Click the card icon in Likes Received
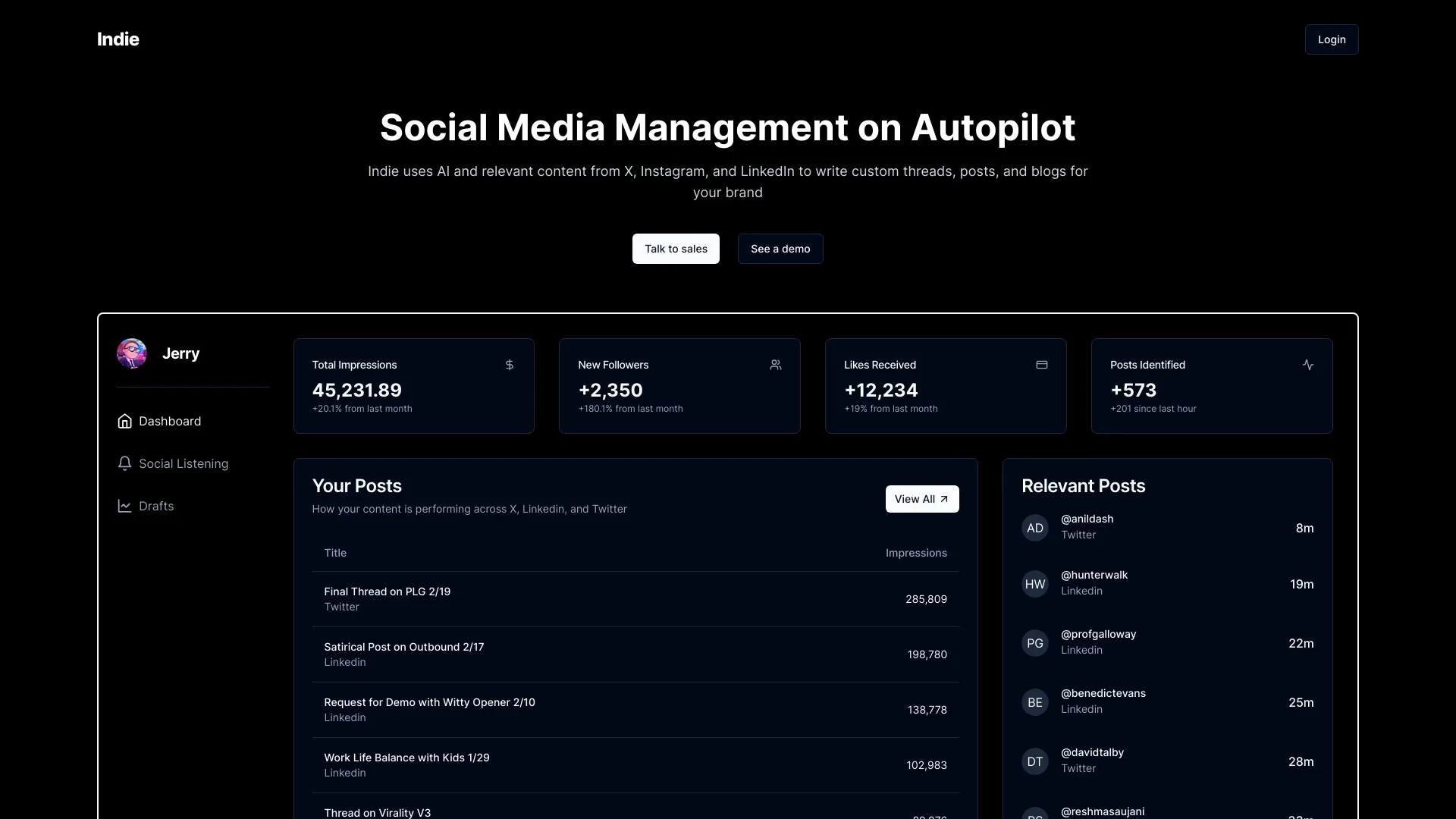This screenshot has width=1456, height=819. 1041,365
